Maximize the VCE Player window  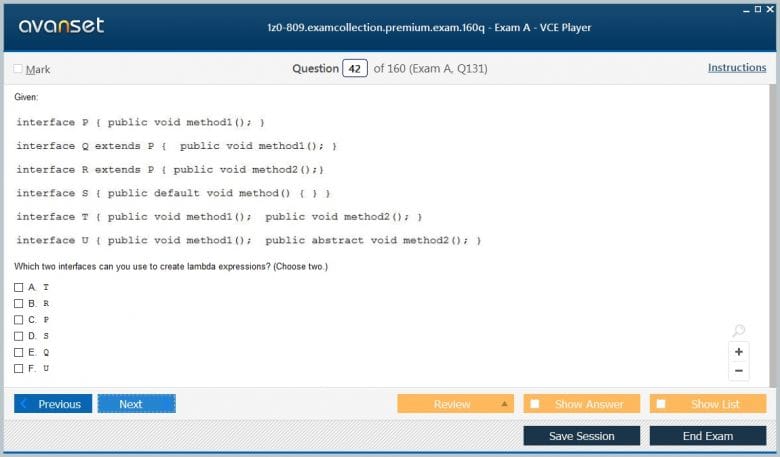tap(758, 9)
